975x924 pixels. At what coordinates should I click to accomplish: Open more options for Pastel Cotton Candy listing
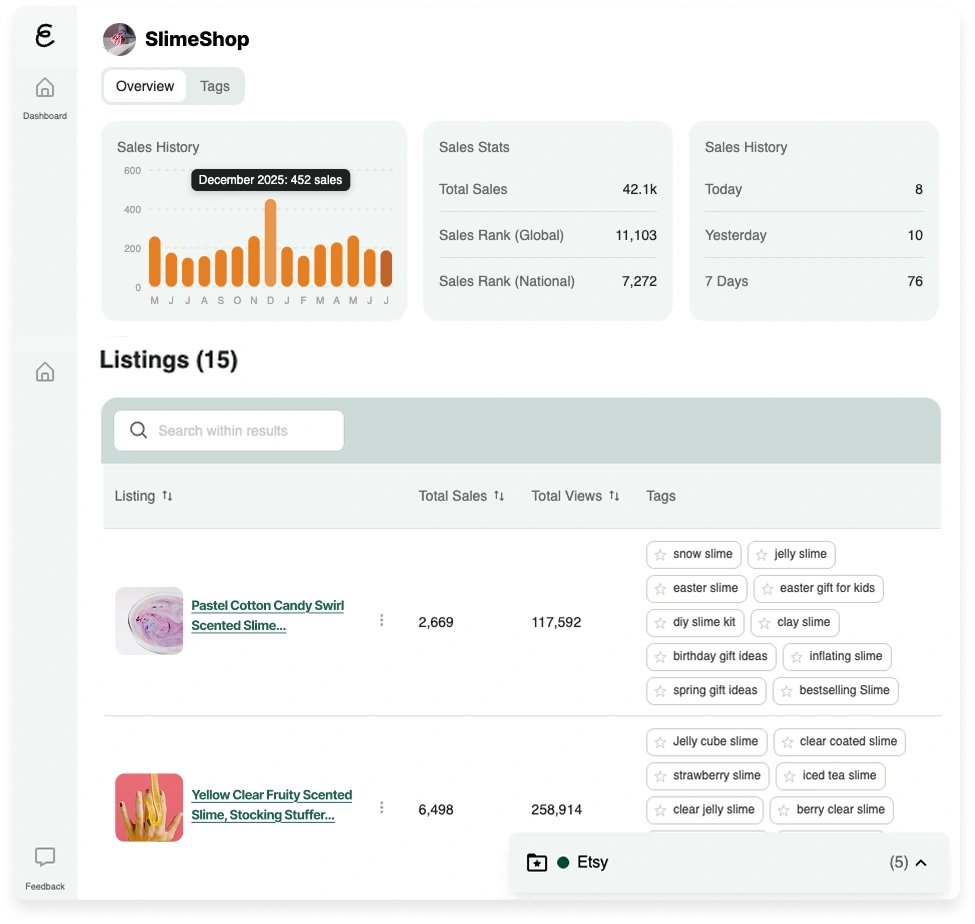coord(381,620)
